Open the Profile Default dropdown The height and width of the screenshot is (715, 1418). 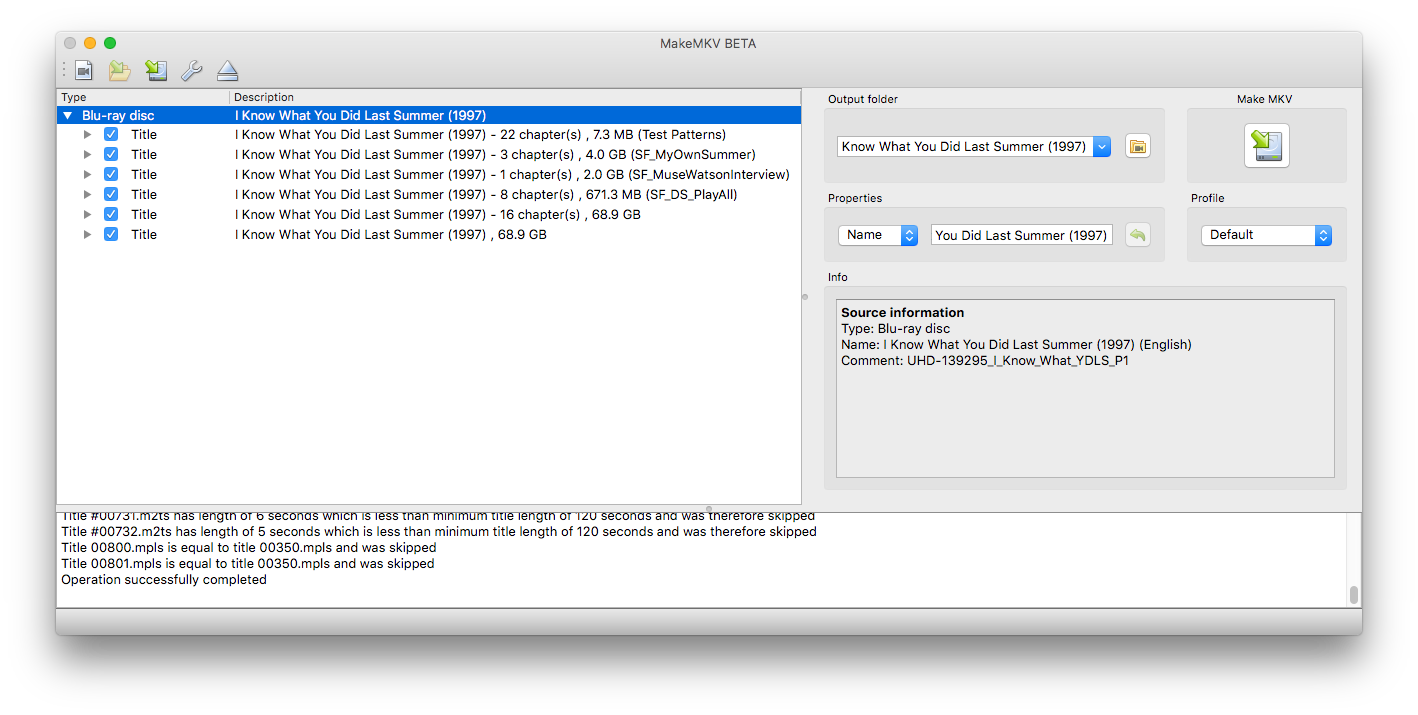pyautogui.click(x=1266, y=235)
